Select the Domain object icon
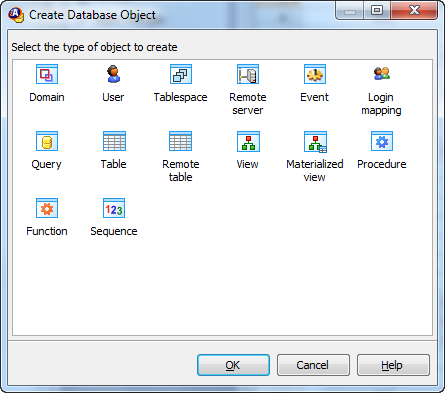The image size is (445, 393). tap(47, 74)
